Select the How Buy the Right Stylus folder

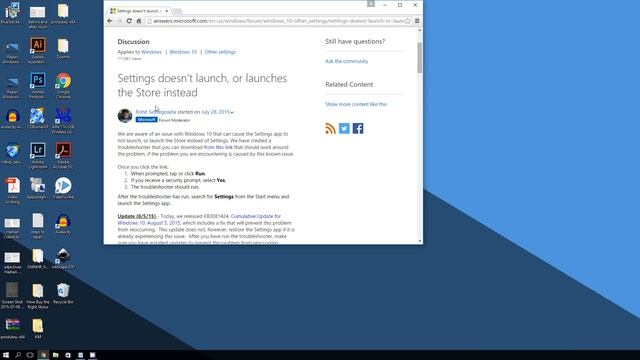38,296
